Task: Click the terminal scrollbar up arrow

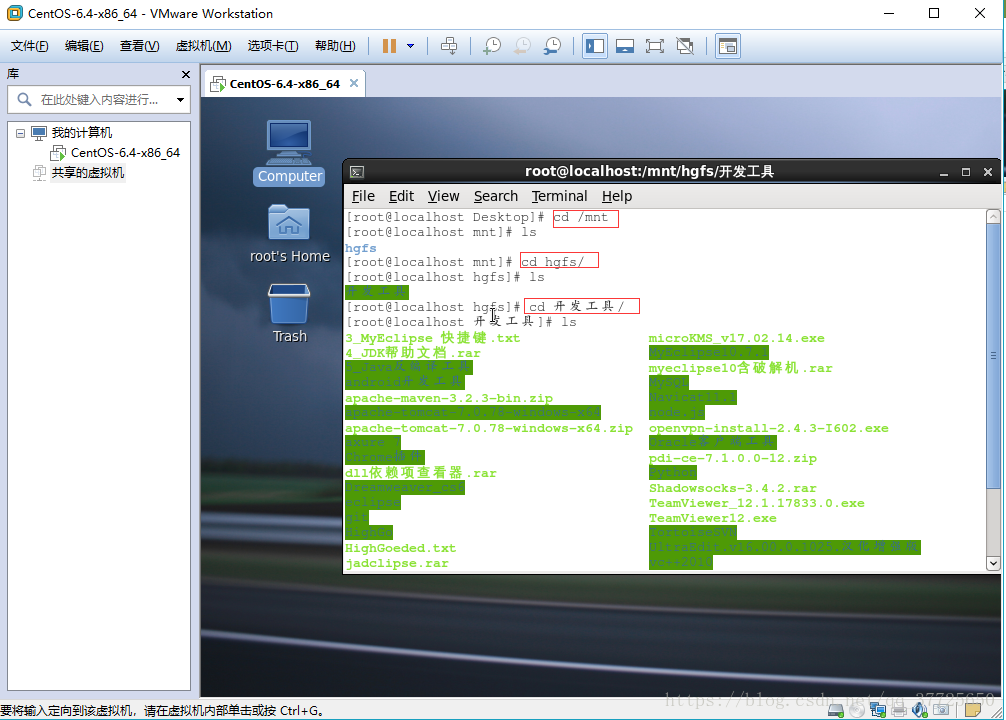Action: pos(993,217)
